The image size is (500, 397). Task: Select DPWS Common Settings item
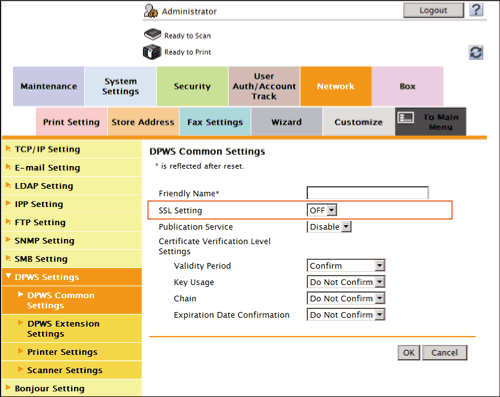click(x=72, y=300)
